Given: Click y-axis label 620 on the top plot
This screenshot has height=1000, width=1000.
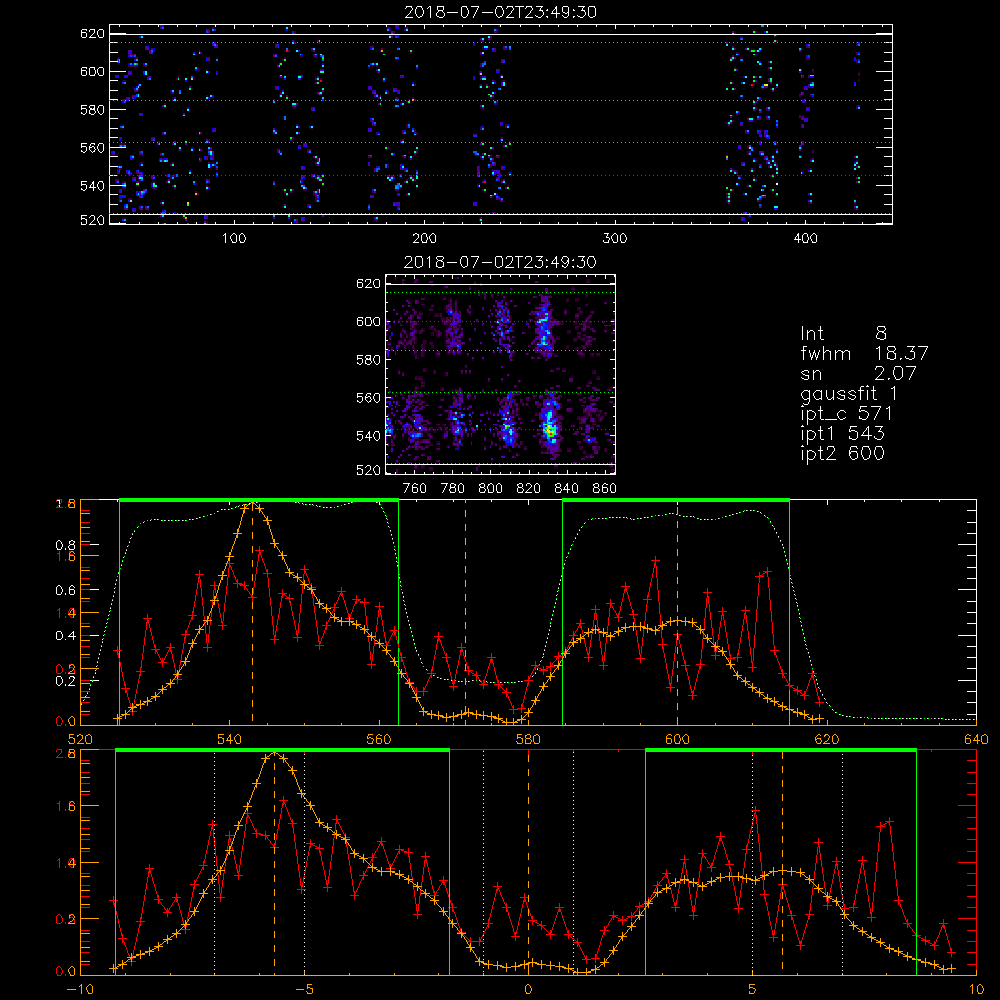Looking at the screenshot, I should (x=92, y=33).
